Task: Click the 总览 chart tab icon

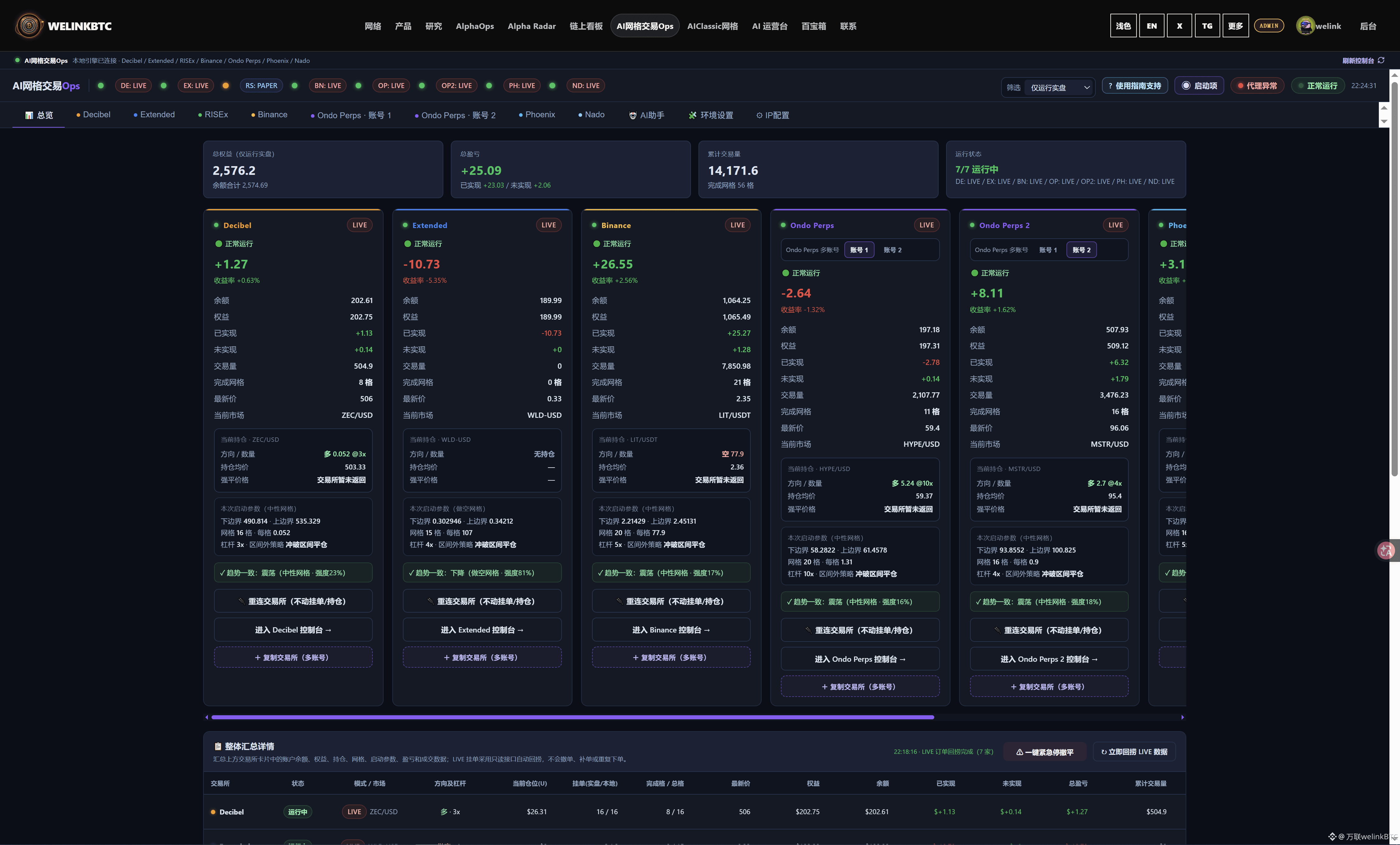Action: (x=29, y=115)
